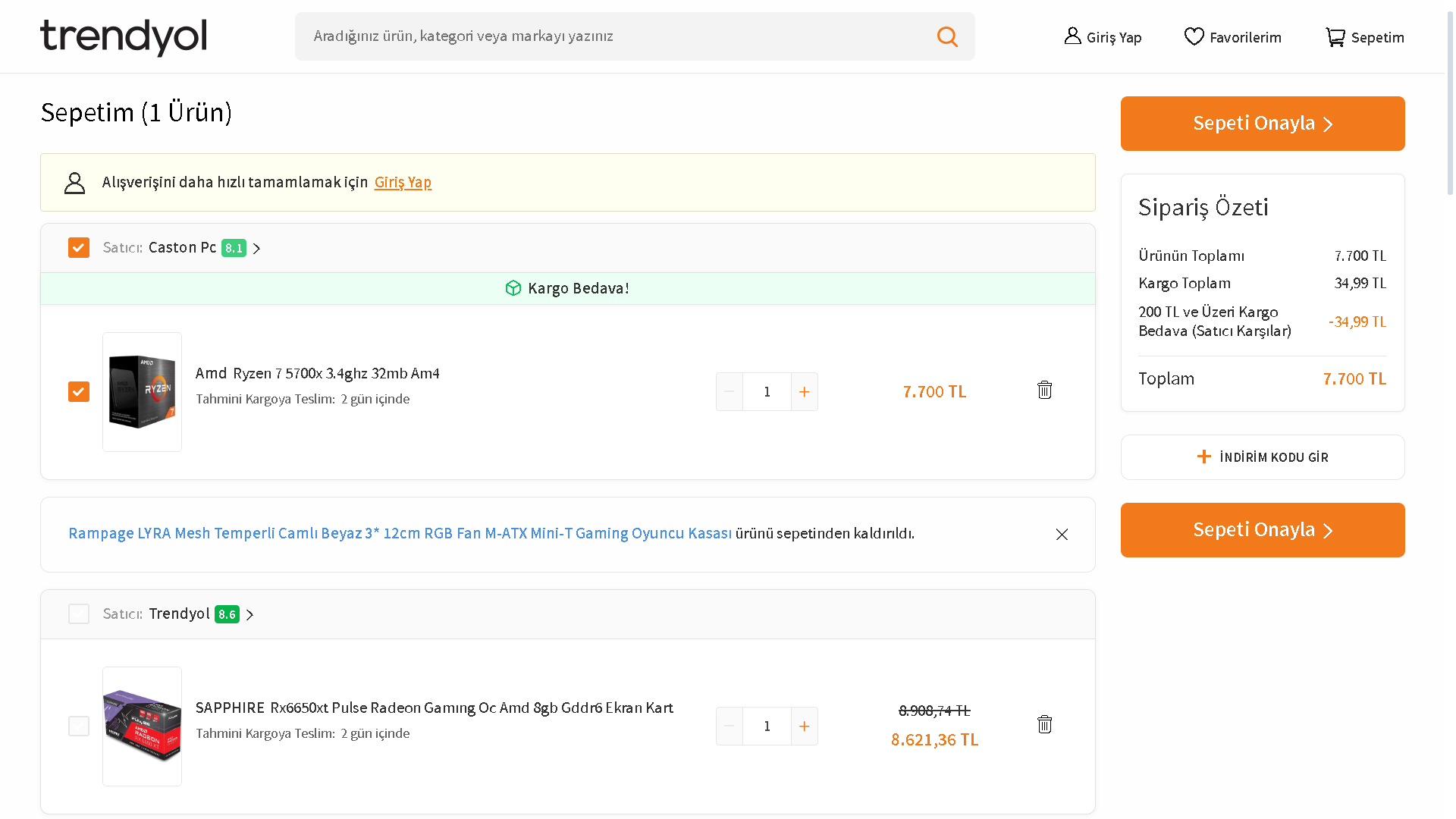Image resolution: width=1456 pixels, height=819 pixels.
Task: Uncheck the Caston Pc seller checkbox
Action: click(x=79, y=248)
